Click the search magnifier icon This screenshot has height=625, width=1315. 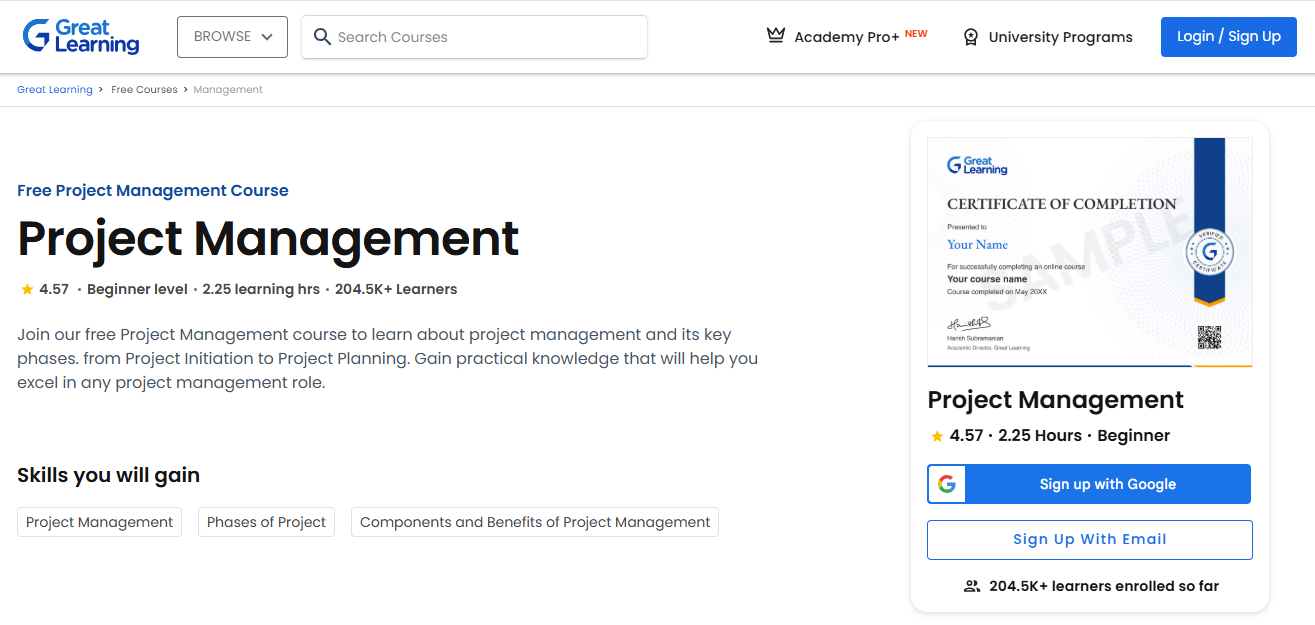click(322, 36)
